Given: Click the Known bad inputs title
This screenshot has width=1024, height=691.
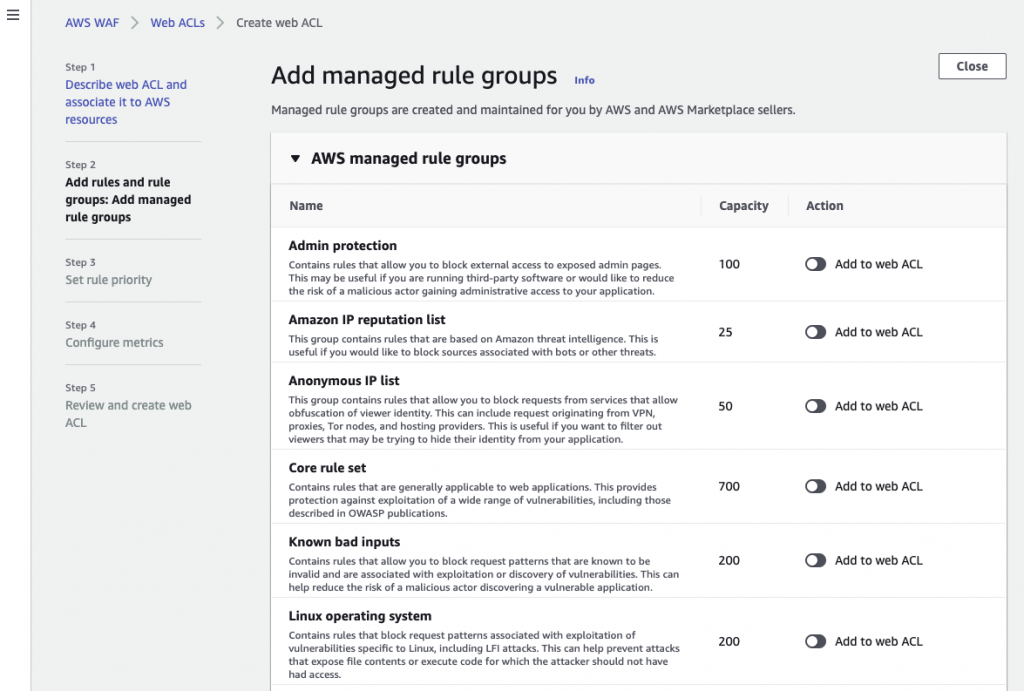Looking at the screenshot, I should coord(344,542).
